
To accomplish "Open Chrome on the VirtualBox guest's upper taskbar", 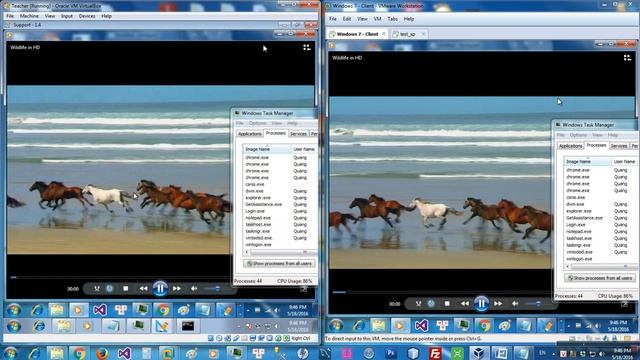I will 162,310.
